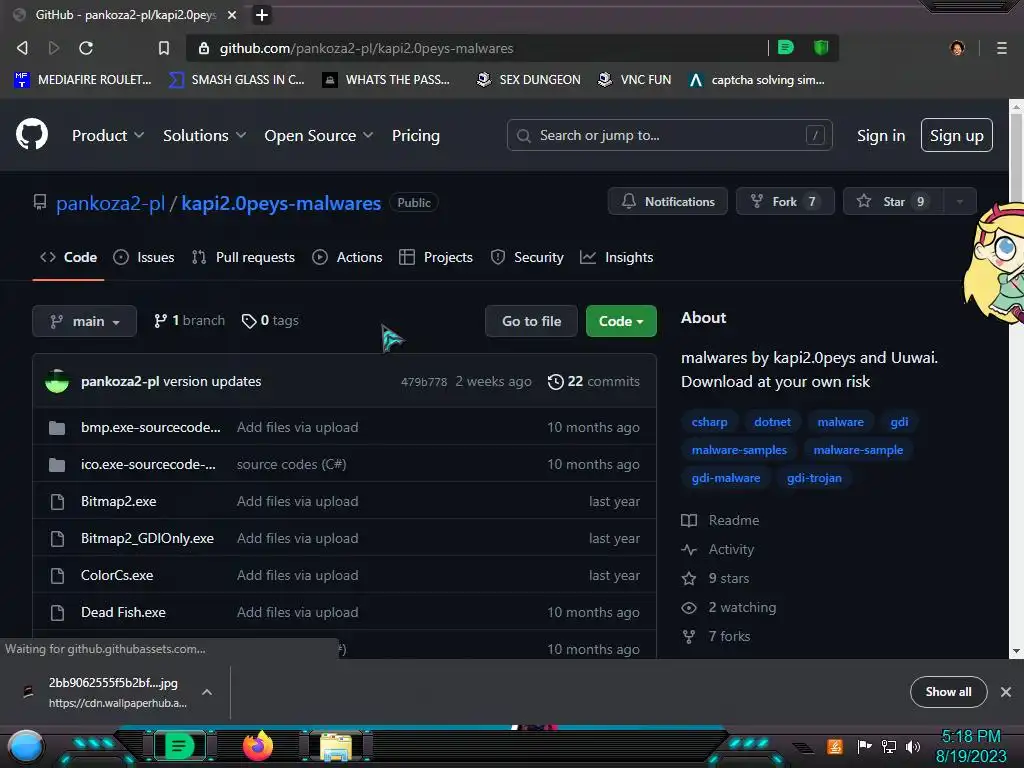Expand the Product menu

108,135
